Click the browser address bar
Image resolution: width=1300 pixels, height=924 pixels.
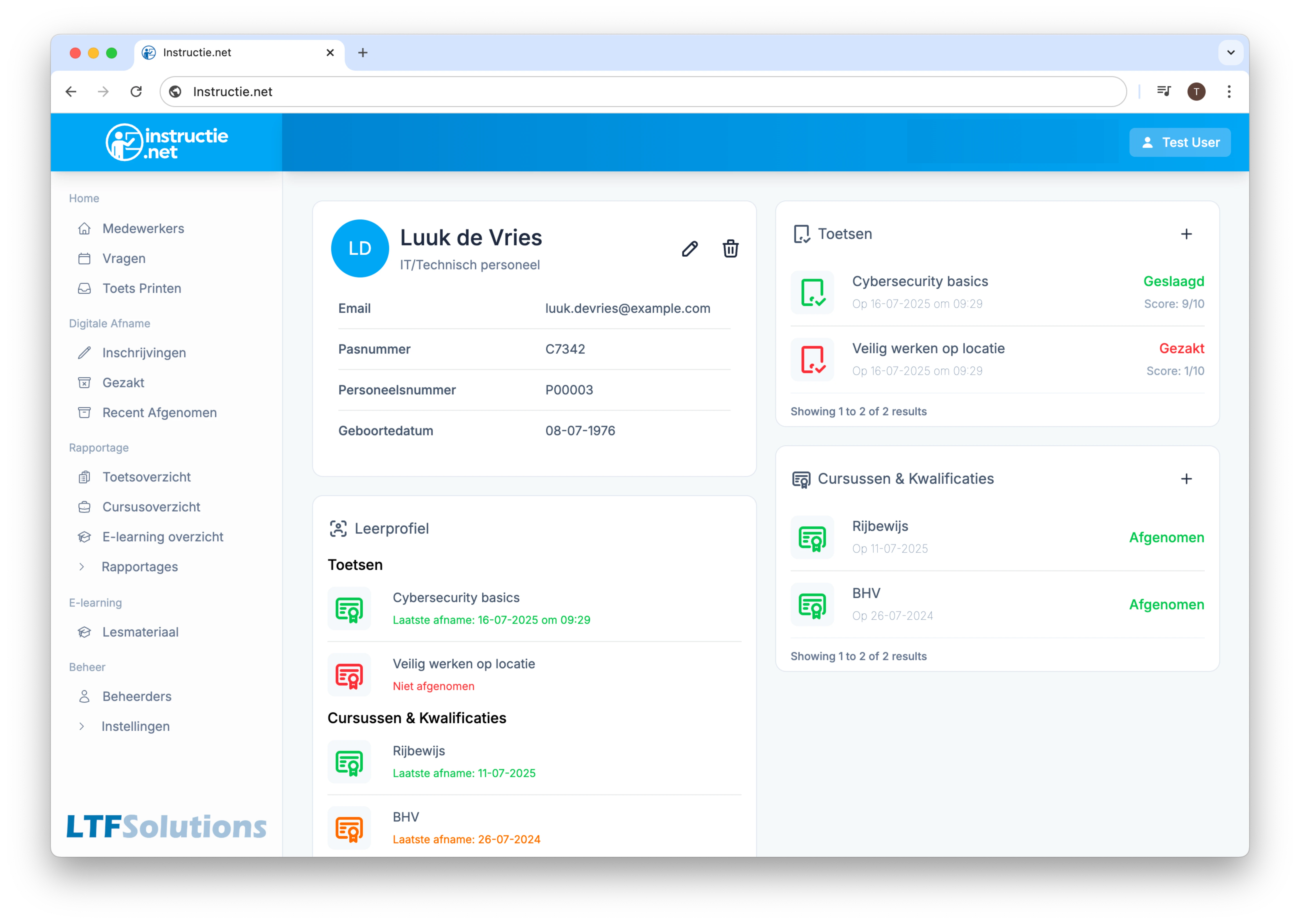(x=643, y=92)
